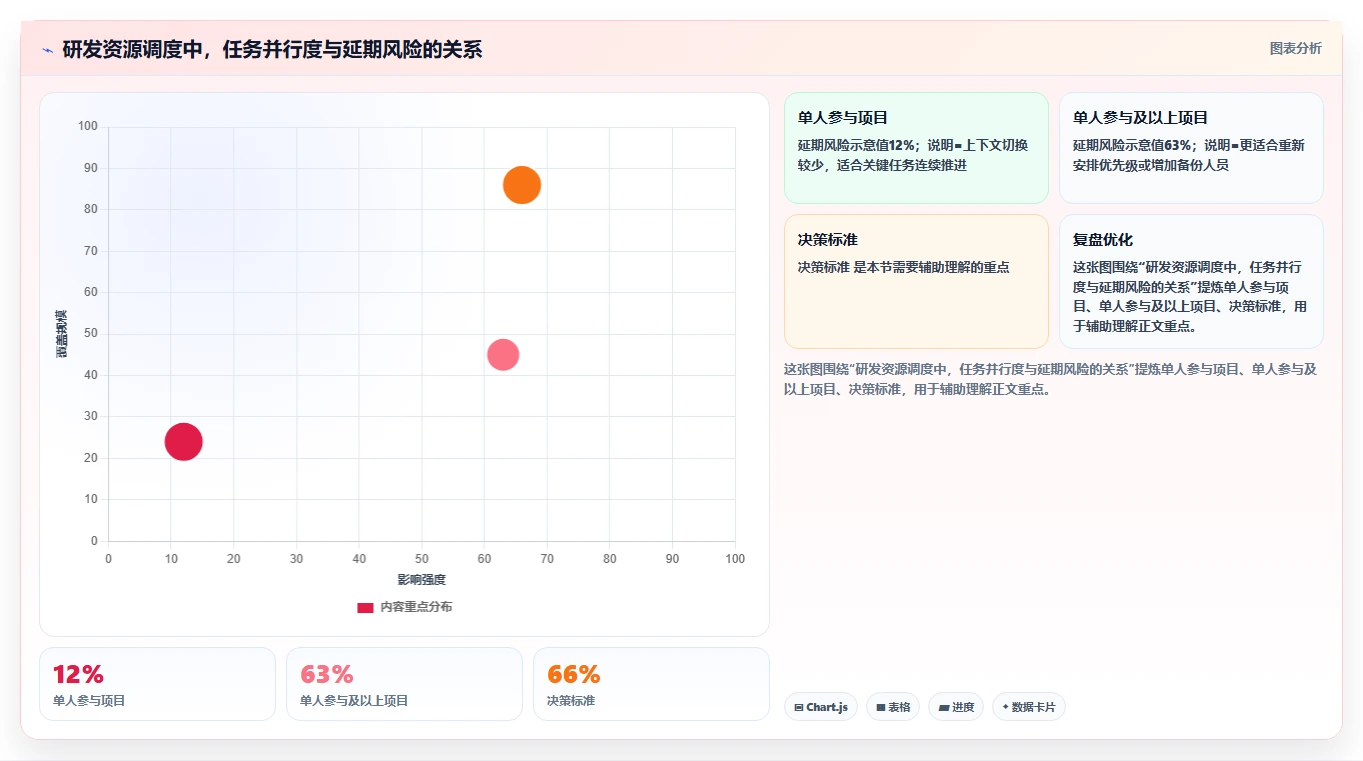
Task: Click the 延期风险示意值63% description text
Action: tap(1189, 155)
